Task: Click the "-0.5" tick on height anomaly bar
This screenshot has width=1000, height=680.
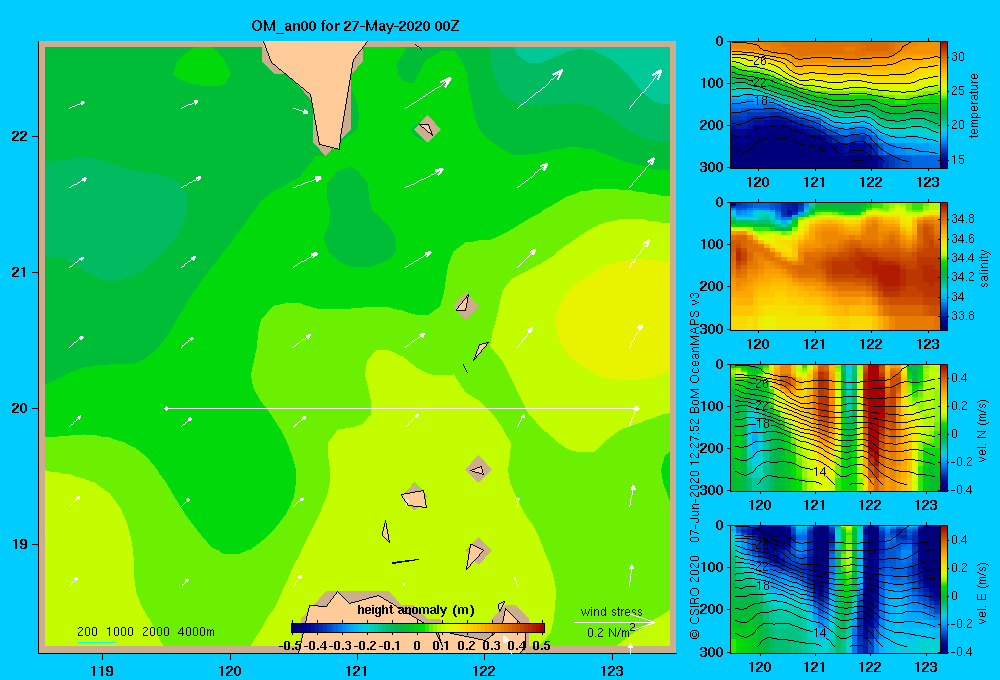Action: (x=290, y=646)
